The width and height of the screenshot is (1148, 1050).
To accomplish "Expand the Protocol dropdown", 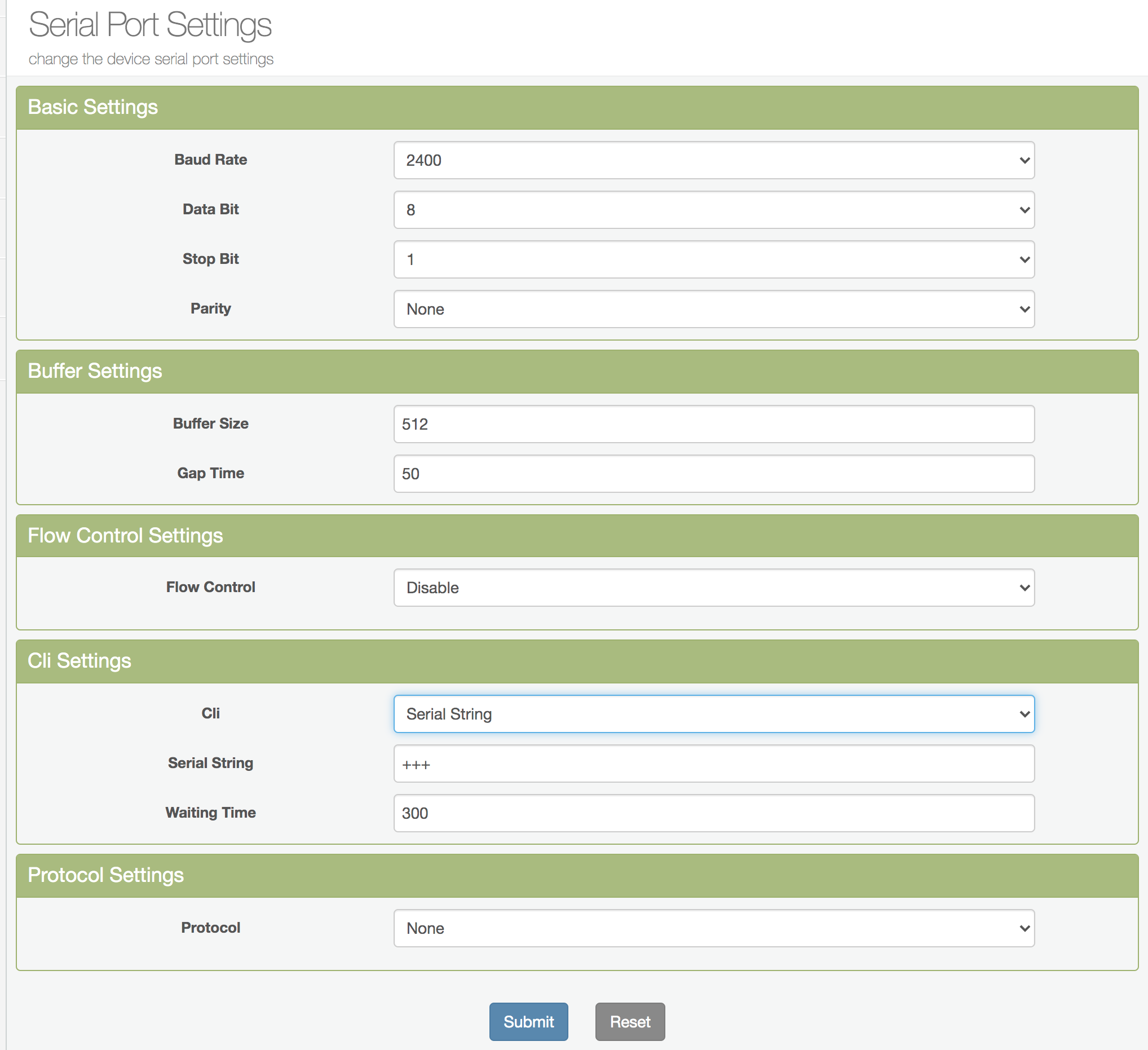I will pos(713,928).
